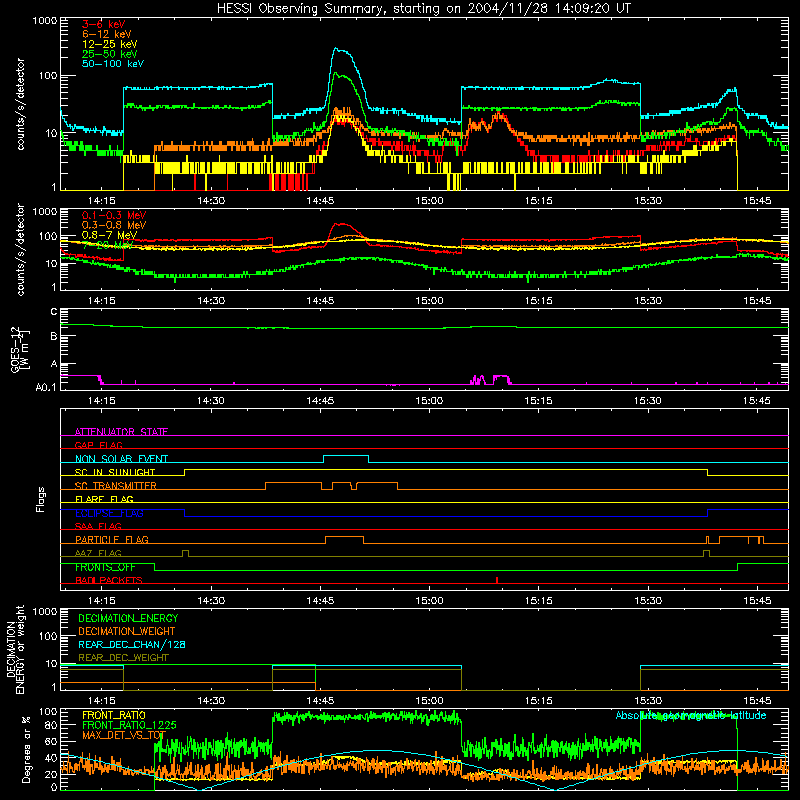The image size is (800, 800).
Task: Click the Degrees or % axis title
Action: (x=26, y=749)
